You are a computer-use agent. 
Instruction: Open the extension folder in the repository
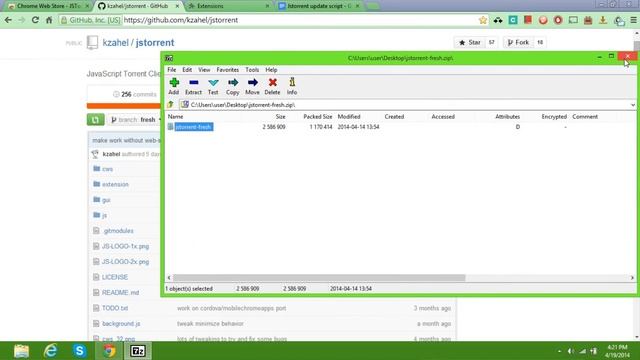tap(115, 184)
